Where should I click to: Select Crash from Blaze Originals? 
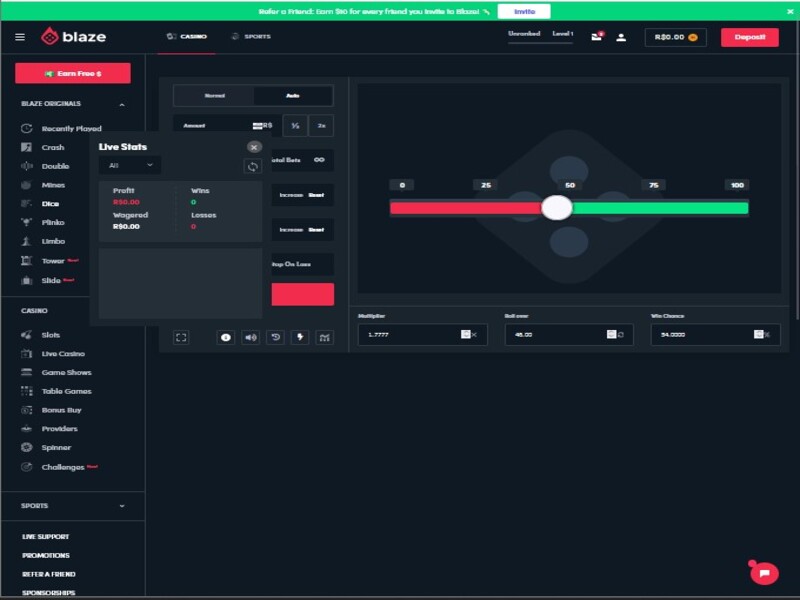pos(53,147)
